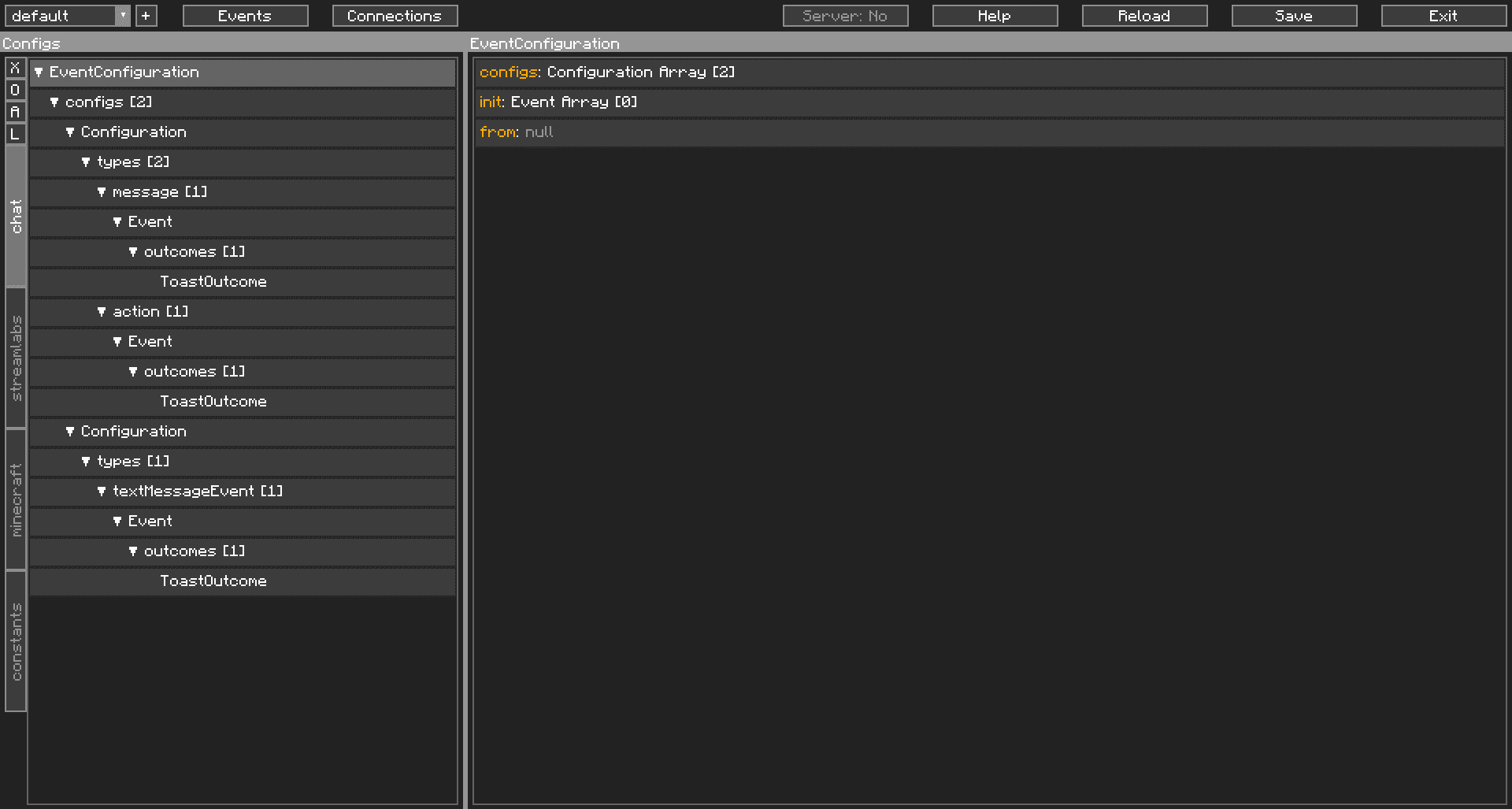Image resolution: width=1512 pixels, height=809 pixels.
Task: Collapse the message [1] node
Action: coord(102,192)
